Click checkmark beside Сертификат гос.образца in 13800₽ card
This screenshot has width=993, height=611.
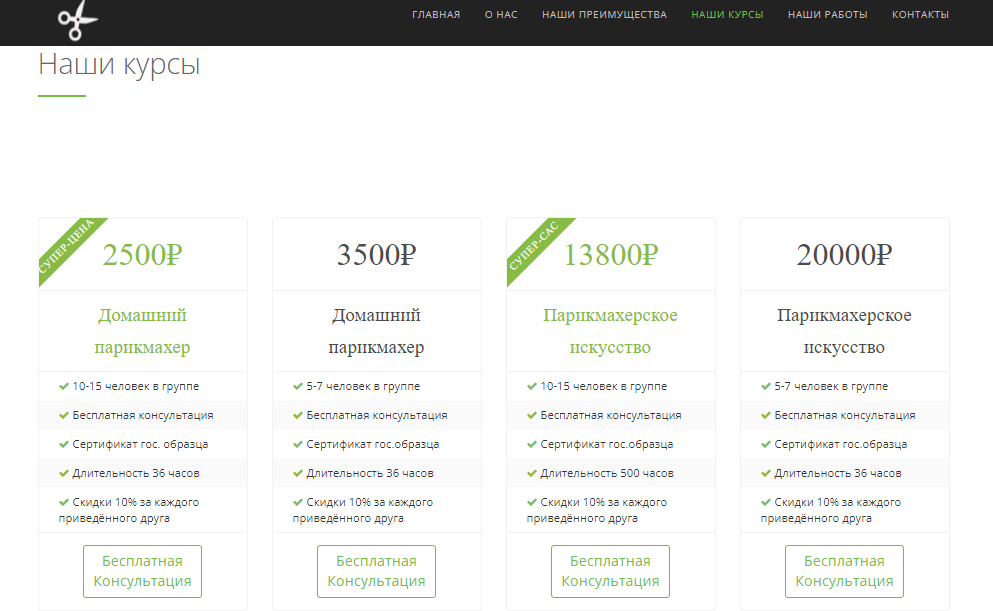coord(531,444)
